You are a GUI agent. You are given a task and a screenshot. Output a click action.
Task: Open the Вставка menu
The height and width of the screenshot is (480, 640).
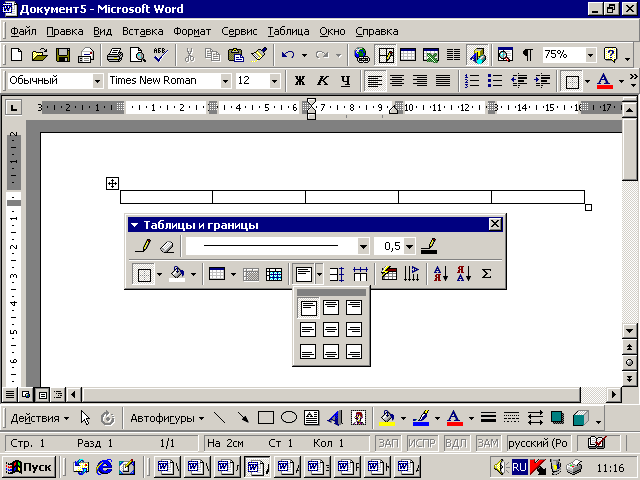click(x=143, y=31)
